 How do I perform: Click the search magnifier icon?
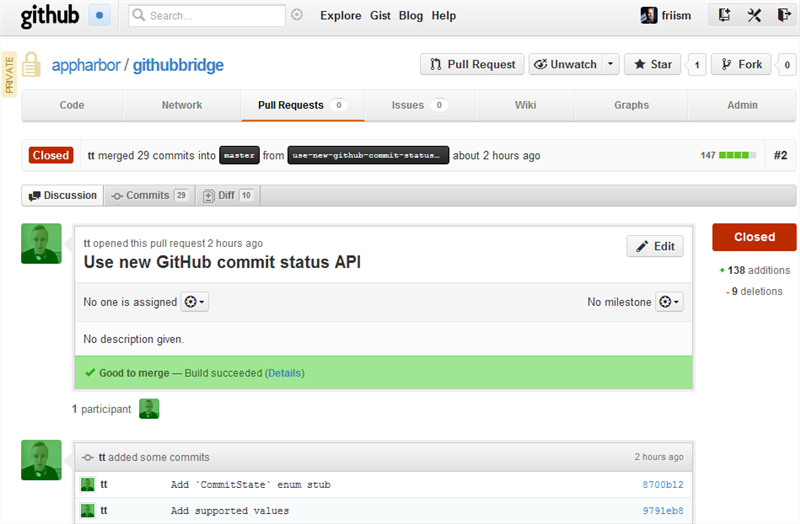(x=138, y=15)
